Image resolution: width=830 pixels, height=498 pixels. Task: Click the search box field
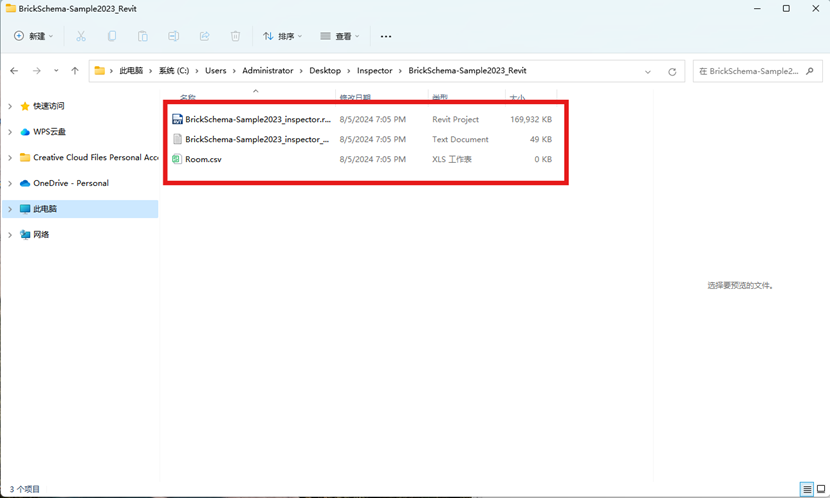757,71
